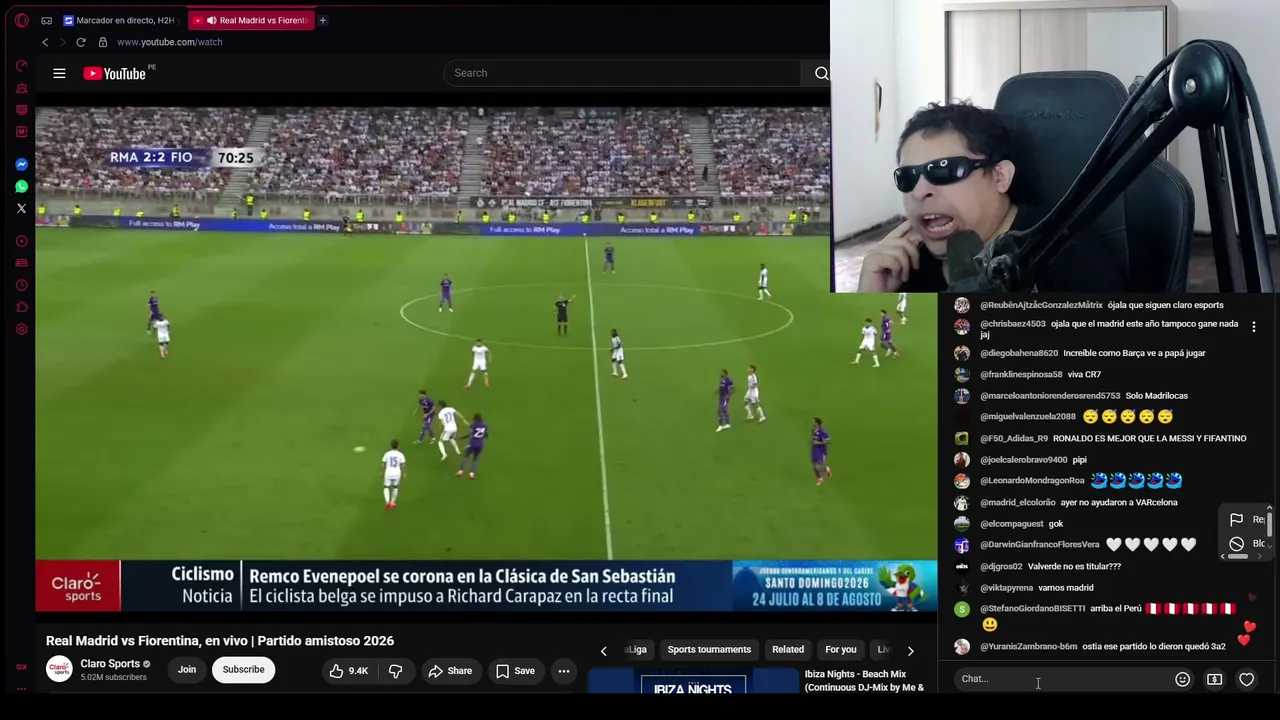Open the Ibiza Nights - Beach Mix title
Screen dimensions: 1280x720
pyautogui.click(x=864, y=681)
